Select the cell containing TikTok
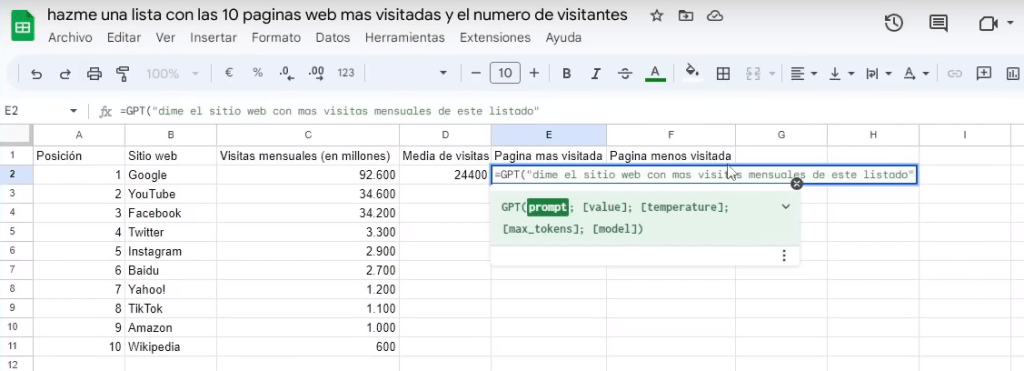Image resolution: width=1024 pixels, height=371 pixels. click(170, 308)
